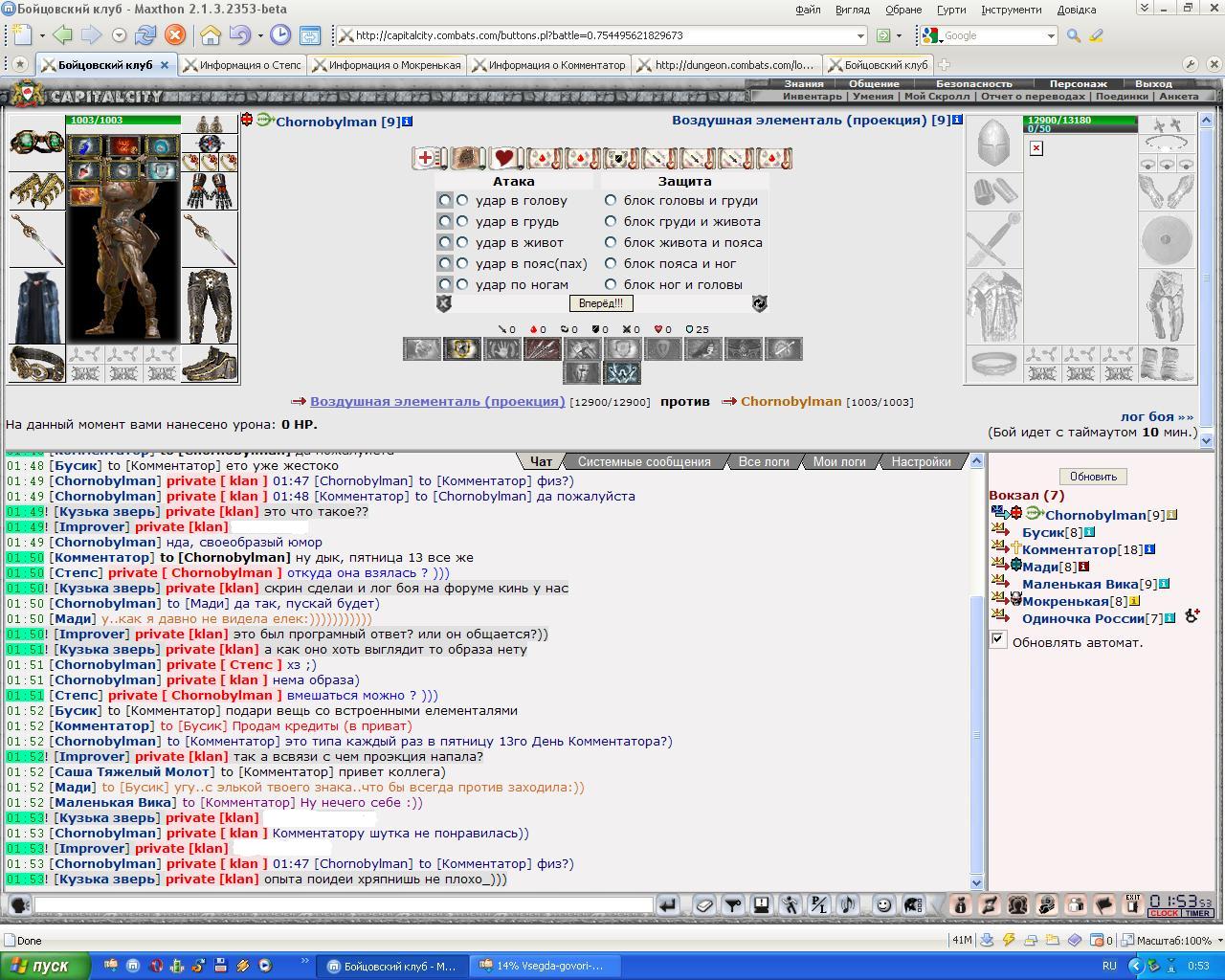1225x980 pixels.
Task: Click the flag icon in bottom bar
Action: click(x=1103, y=904)
